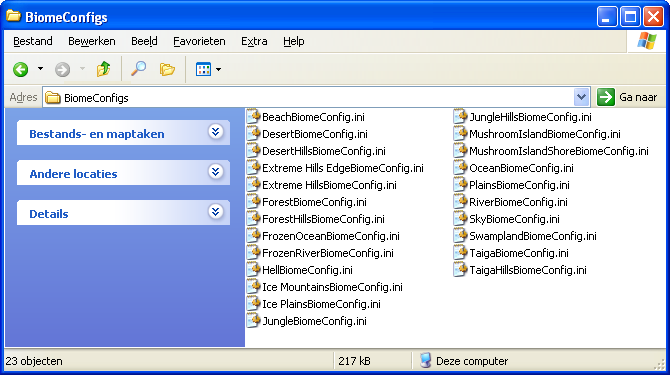Open the Views toolbar button
Image resolution: width=670 pixels, height=375 pixels.
[203, 69]
